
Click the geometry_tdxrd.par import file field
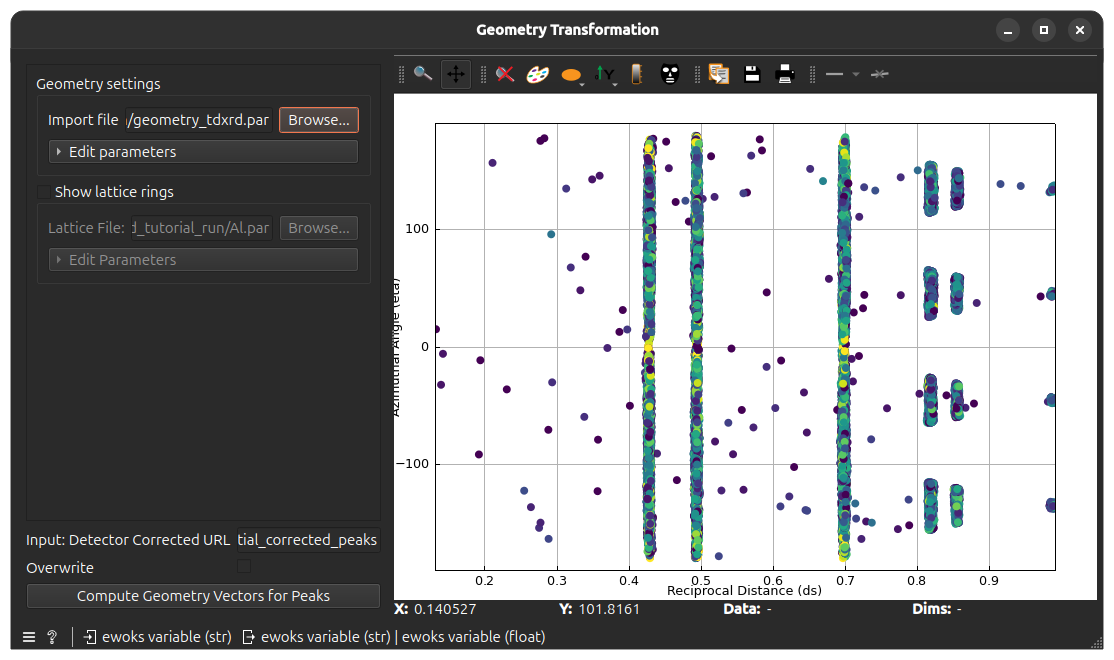(x=199, y=120)
